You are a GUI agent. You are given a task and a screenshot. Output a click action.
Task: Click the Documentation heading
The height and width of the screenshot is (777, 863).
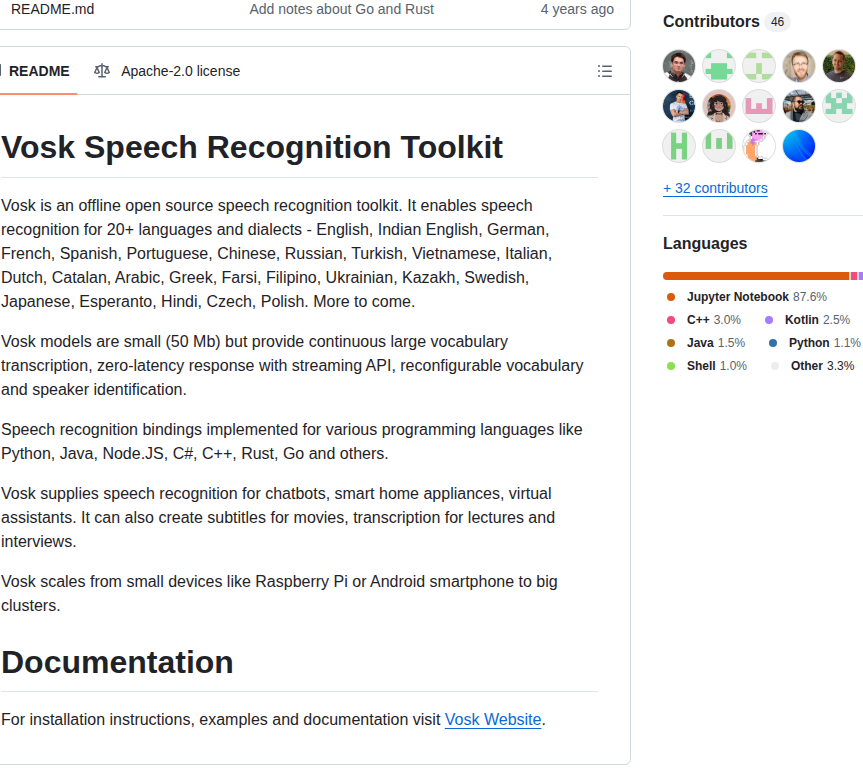[x=117, y=662]
